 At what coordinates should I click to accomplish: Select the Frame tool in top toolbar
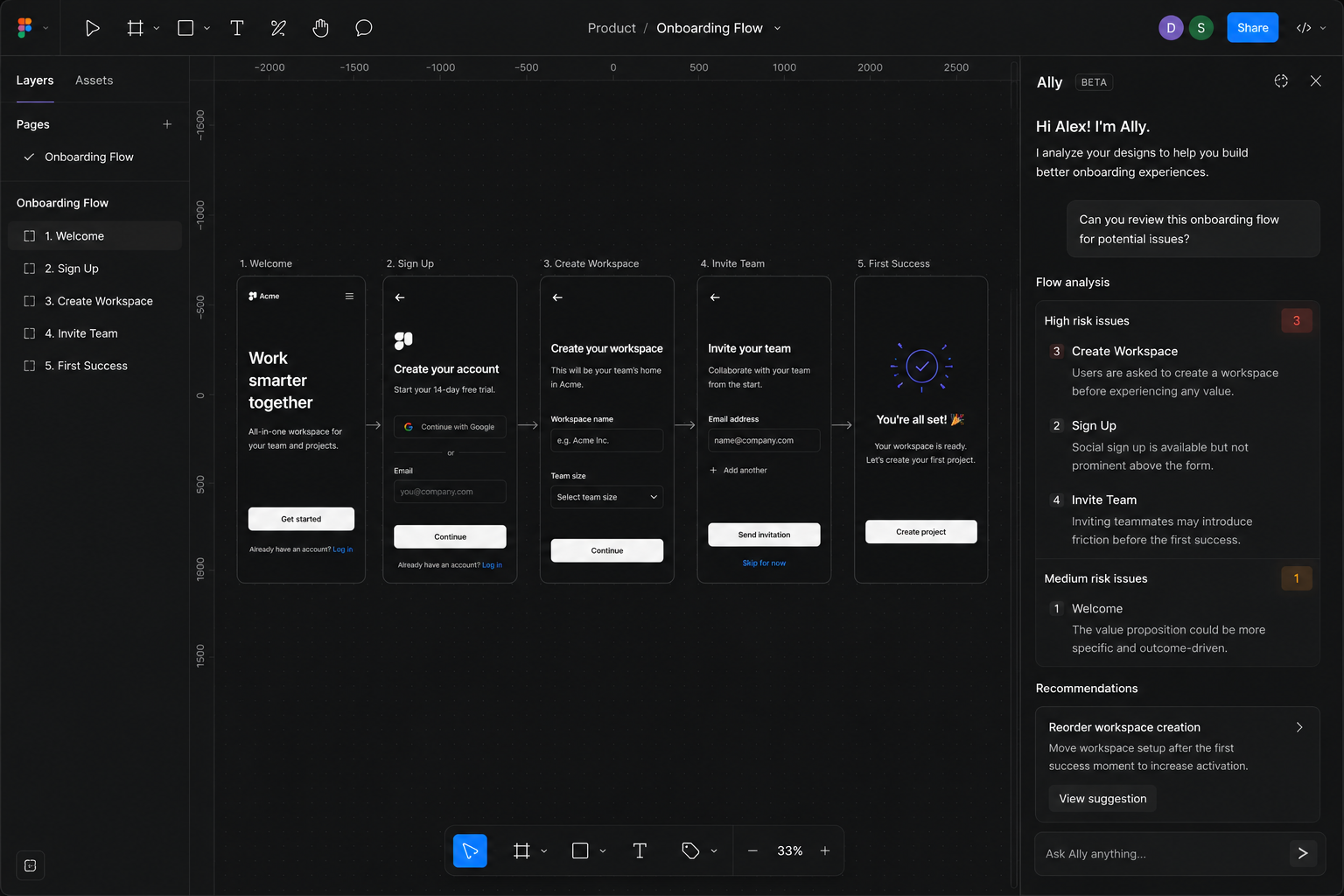(135, 28)
